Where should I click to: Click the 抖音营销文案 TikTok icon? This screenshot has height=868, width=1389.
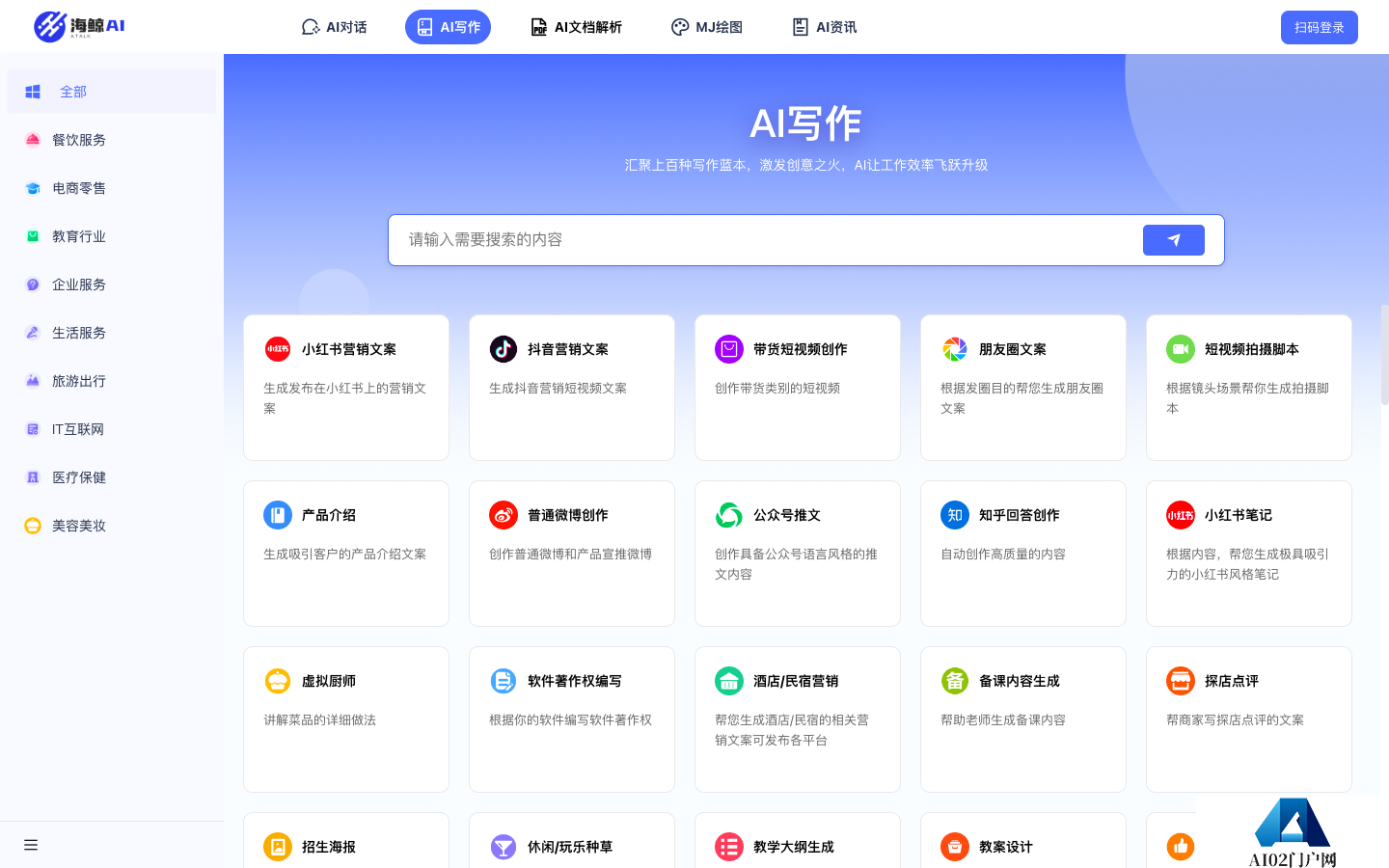(x=504, y=349)
